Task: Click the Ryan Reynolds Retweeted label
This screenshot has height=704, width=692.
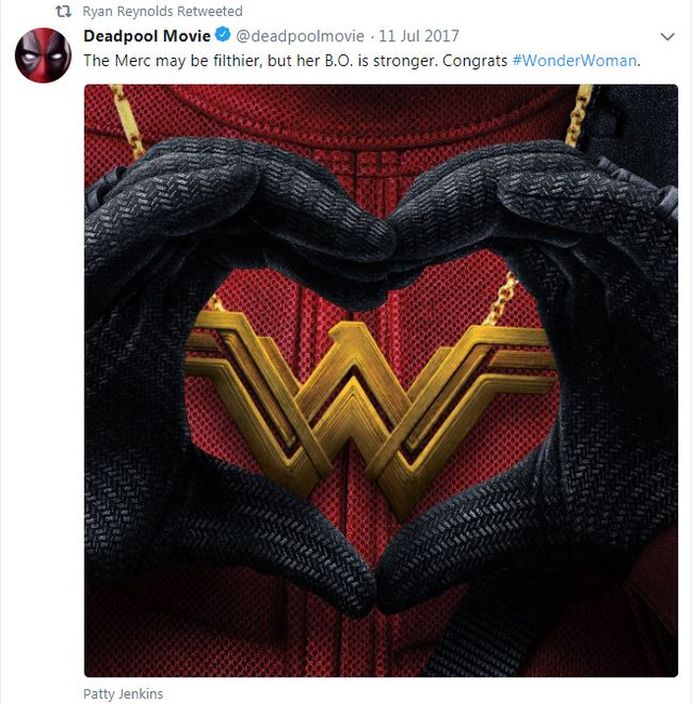Action: [x=163, y=11]
